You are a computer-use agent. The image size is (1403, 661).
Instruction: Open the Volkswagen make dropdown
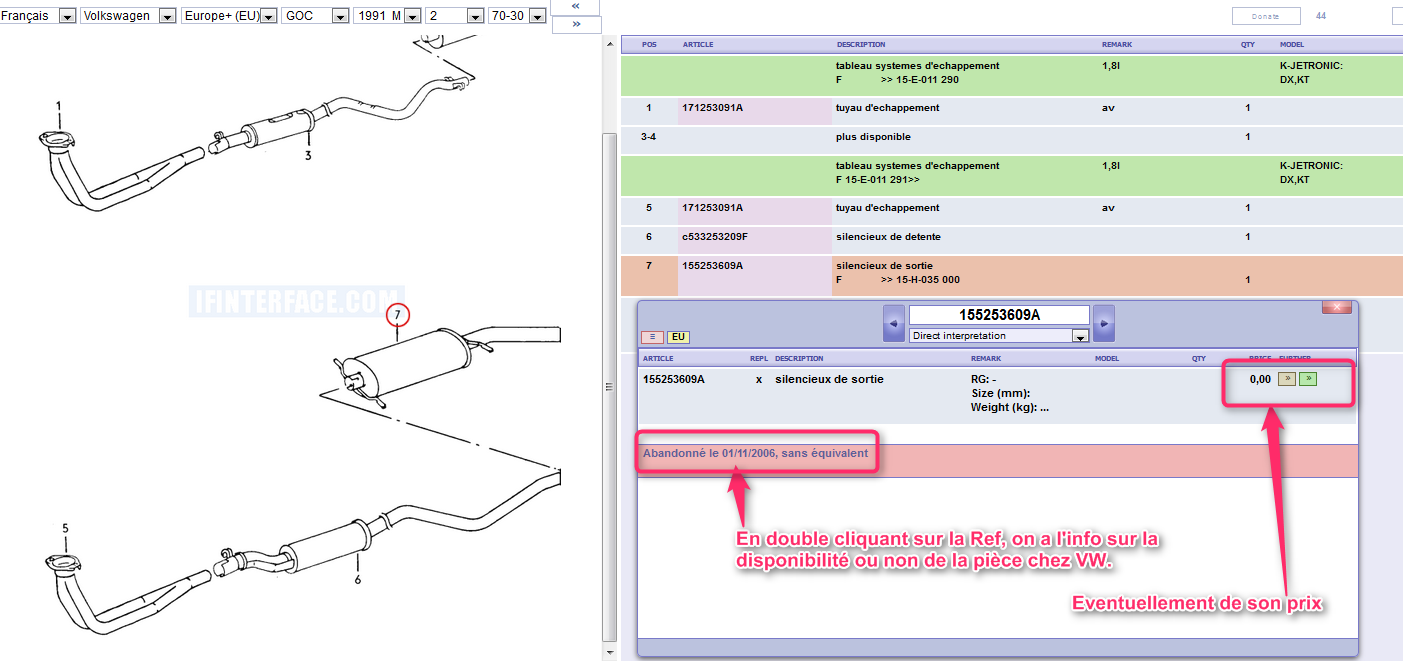pyautogui.click(x=167, y=16)
